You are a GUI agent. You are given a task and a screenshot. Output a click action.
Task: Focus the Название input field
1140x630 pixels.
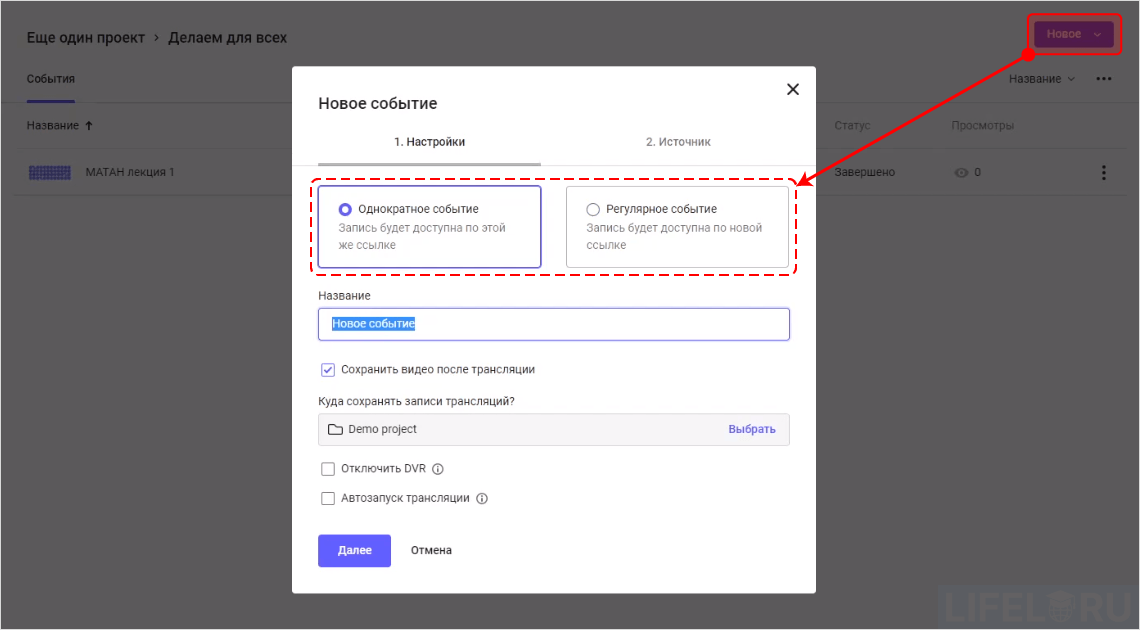pyautogui.click(x=553, y=324)
